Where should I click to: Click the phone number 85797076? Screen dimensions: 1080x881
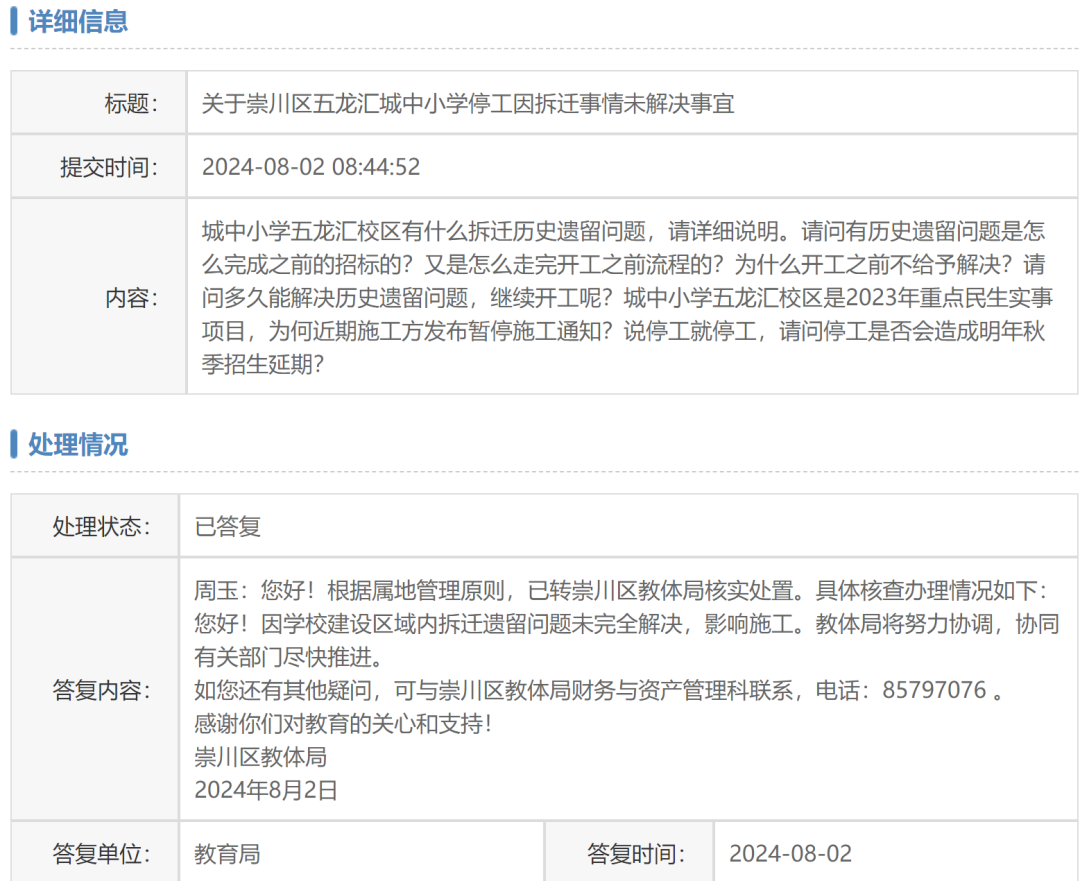(x=934, y=690)
